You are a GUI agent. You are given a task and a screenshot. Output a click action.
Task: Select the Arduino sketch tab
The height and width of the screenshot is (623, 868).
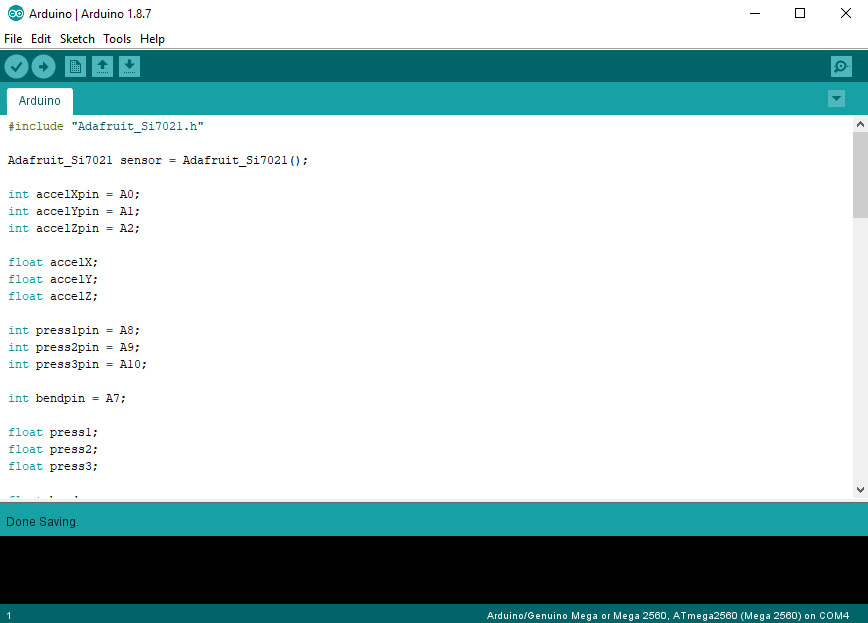(40, 101)
